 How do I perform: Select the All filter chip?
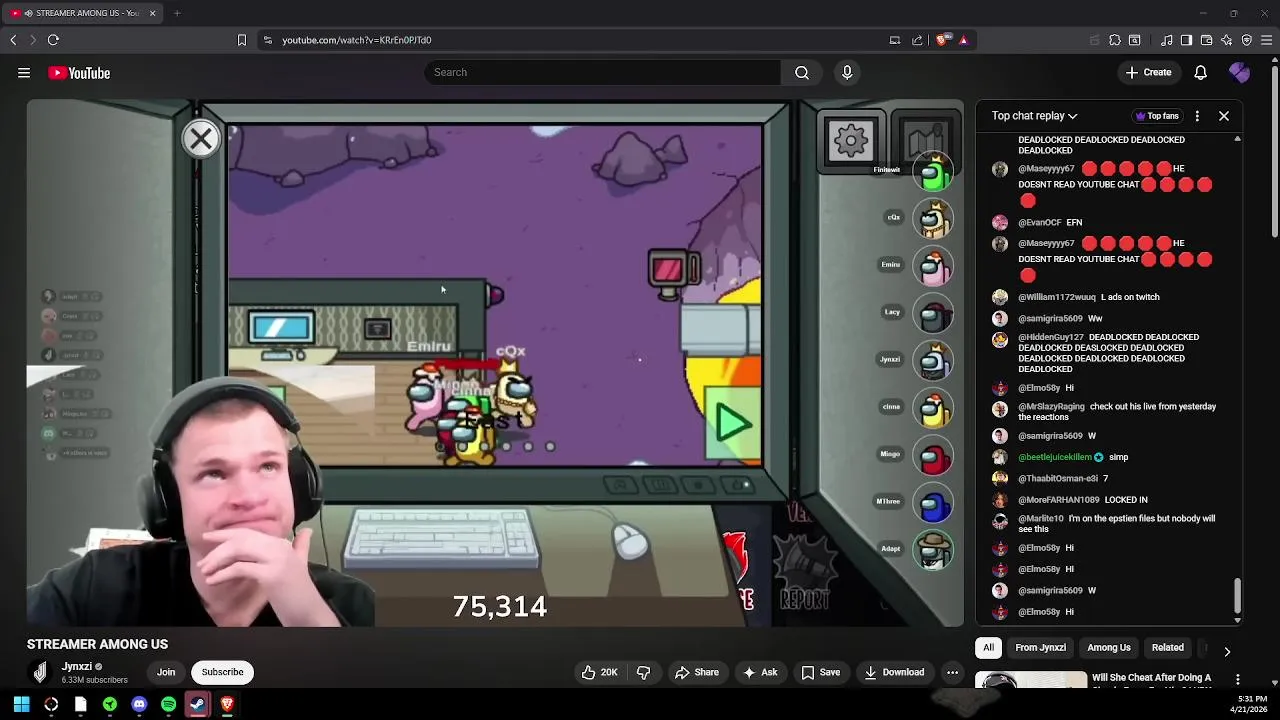tap(988, 648)
